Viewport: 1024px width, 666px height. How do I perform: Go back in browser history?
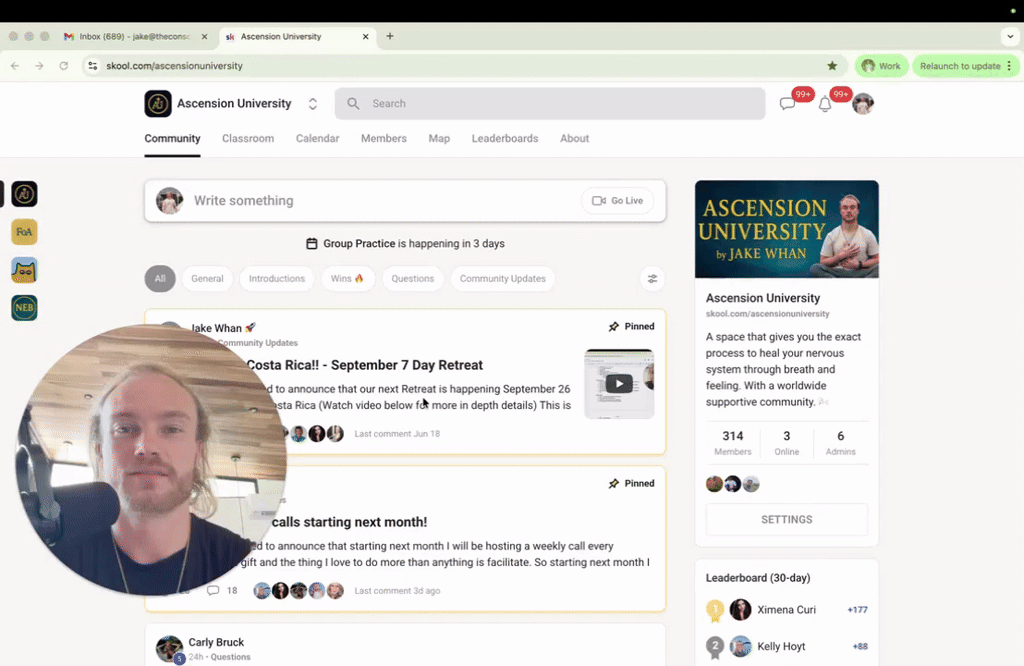click(x=15, y=66)
